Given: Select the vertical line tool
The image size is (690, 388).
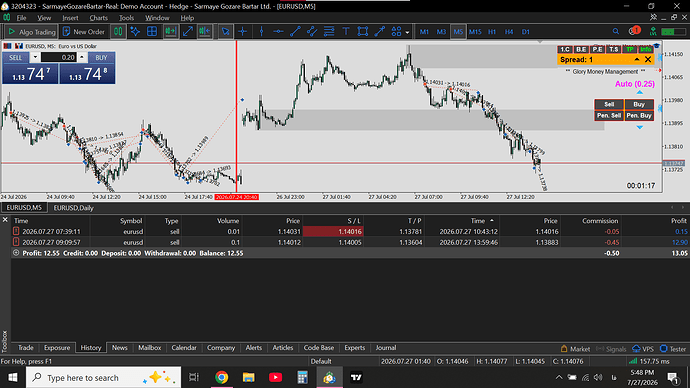Looking at the screenshot, I should tap(261, 32).
